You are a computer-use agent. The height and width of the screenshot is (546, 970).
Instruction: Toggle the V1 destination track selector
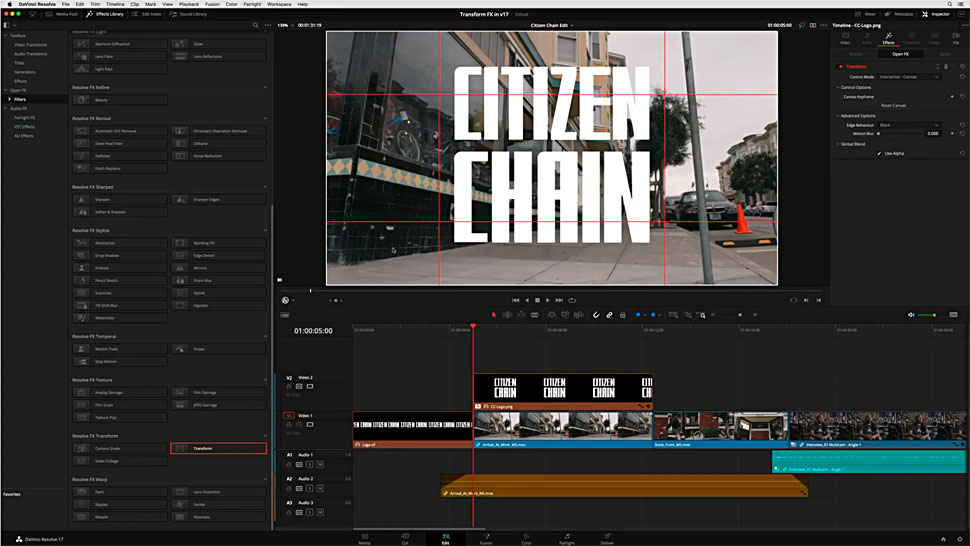coord(288,416)
